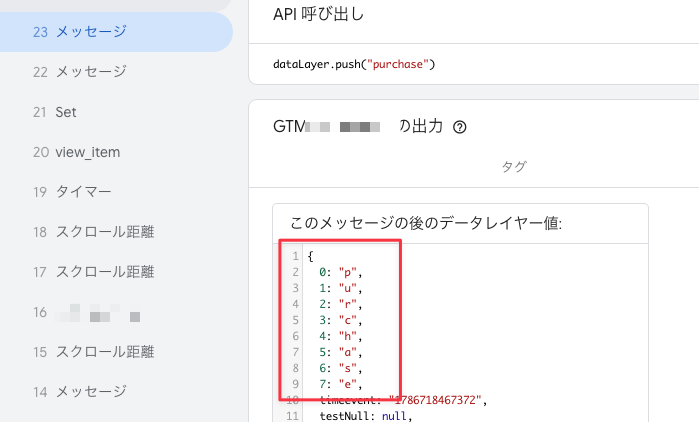
Task: Select event 18 スクロール距離
Action: pyautogui.click(x=94, y=232)
